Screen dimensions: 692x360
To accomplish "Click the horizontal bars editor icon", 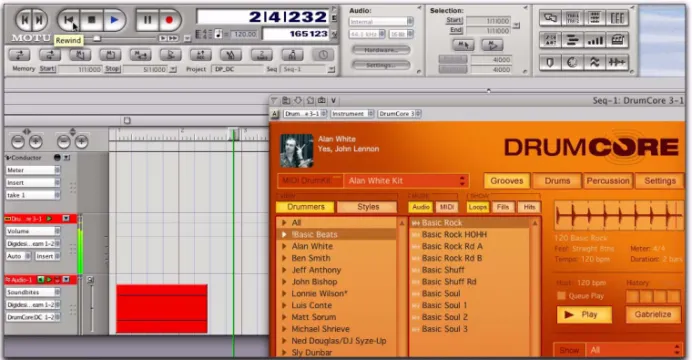I will point(572,41).
